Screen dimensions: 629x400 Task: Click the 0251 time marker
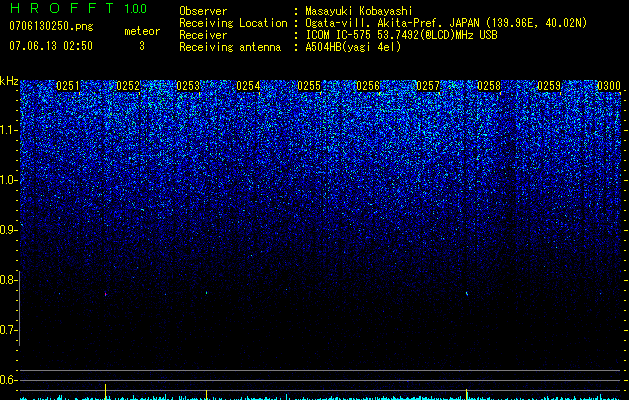(x=68, y=86)
